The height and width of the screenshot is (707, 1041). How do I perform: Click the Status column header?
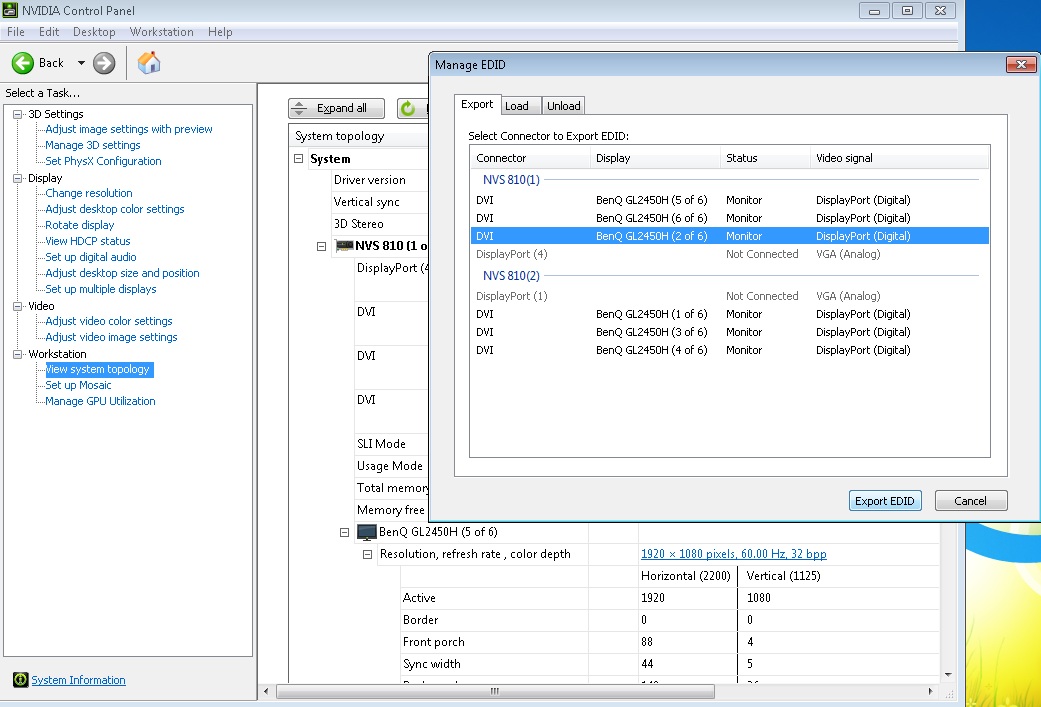(765, 158)
